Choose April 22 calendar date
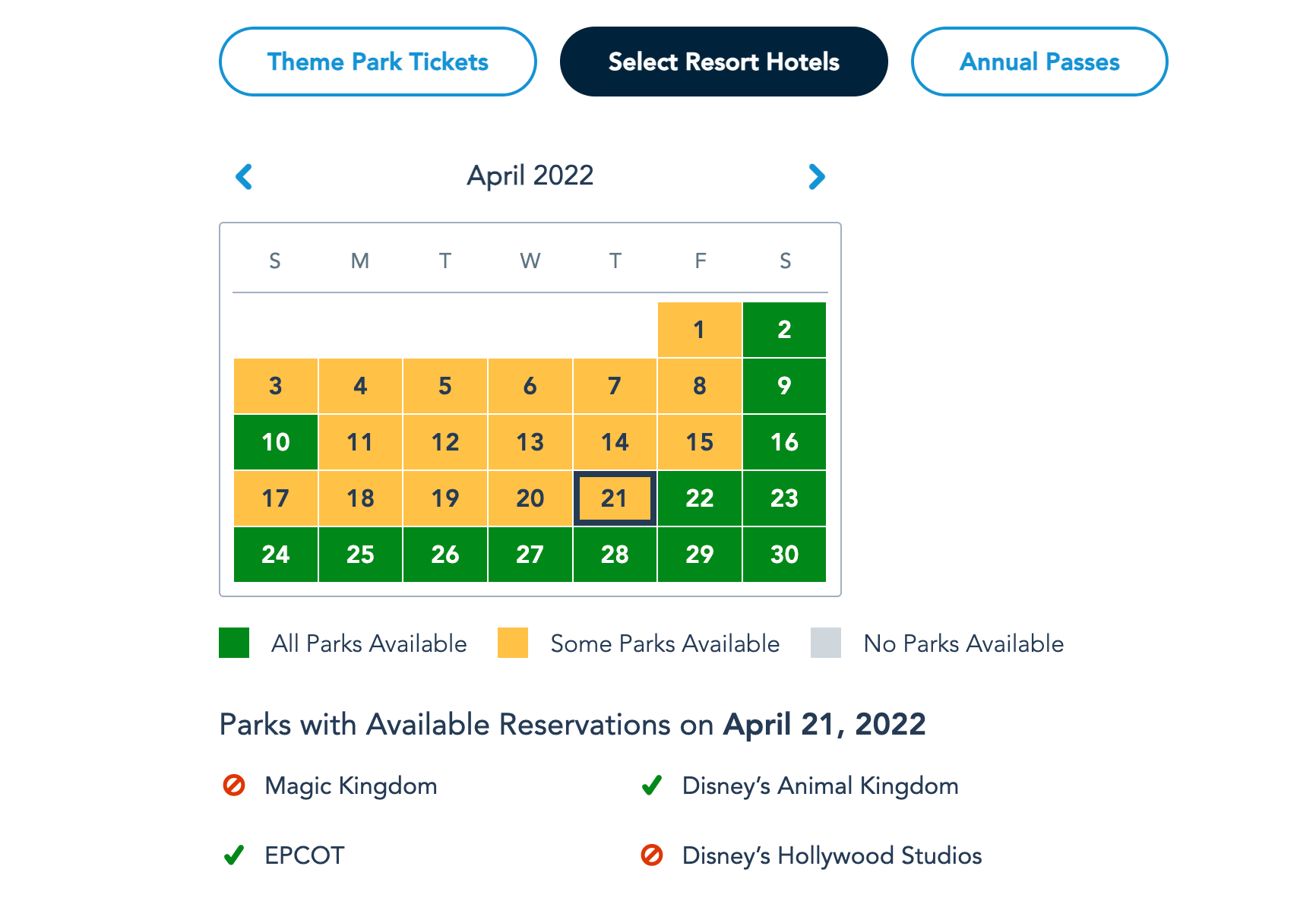This screenshot has width=1316, height=901. 699,498
